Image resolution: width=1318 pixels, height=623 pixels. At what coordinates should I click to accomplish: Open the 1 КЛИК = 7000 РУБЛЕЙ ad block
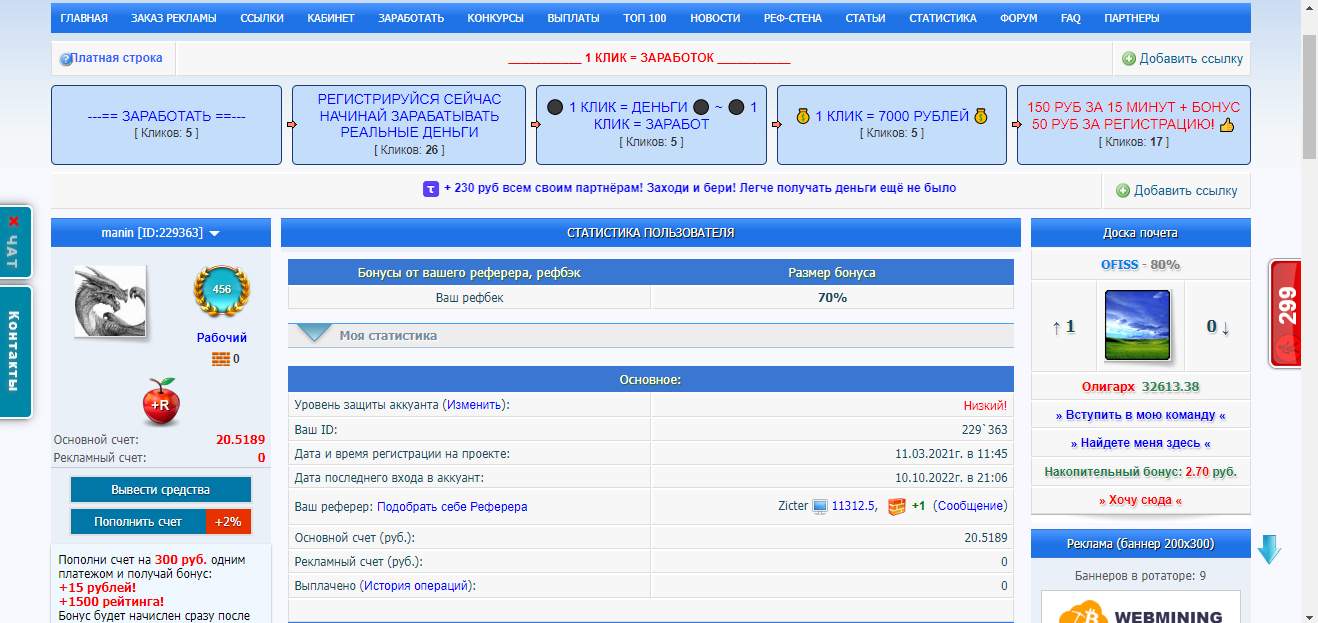(x=892, y=125)
